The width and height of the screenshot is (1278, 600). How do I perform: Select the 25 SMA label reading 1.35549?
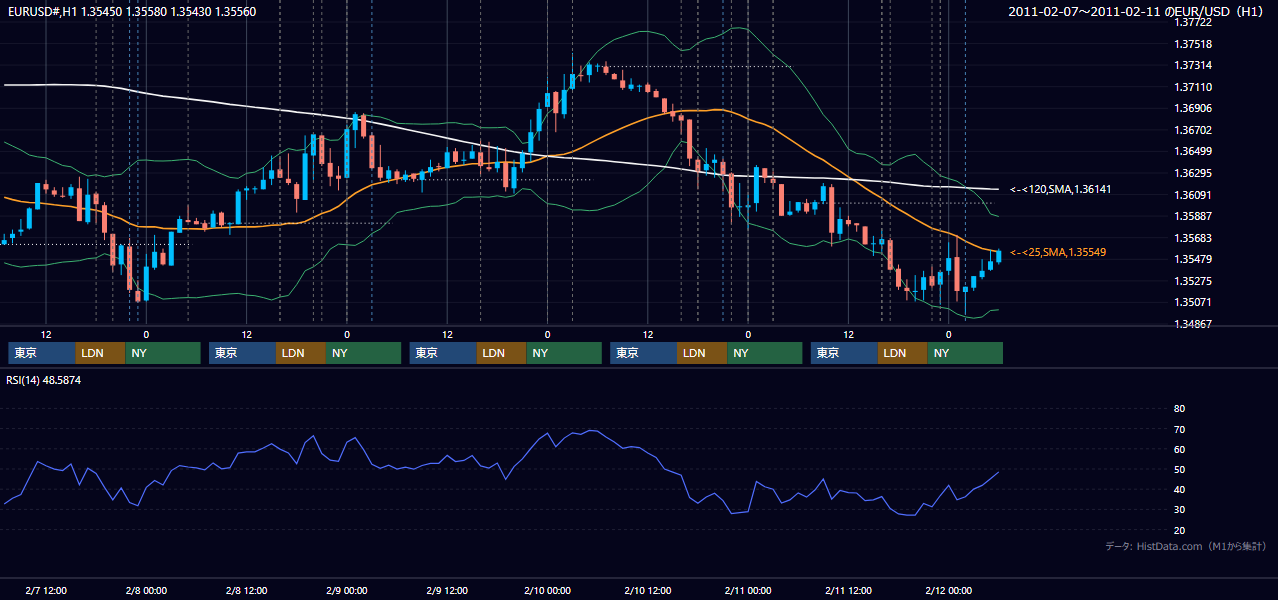pyautogui.click(x=1058, y=252)
